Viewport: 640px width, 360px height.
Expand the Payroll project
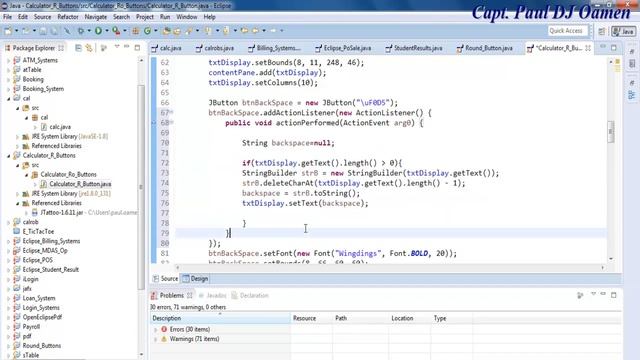tap(9, 327)
